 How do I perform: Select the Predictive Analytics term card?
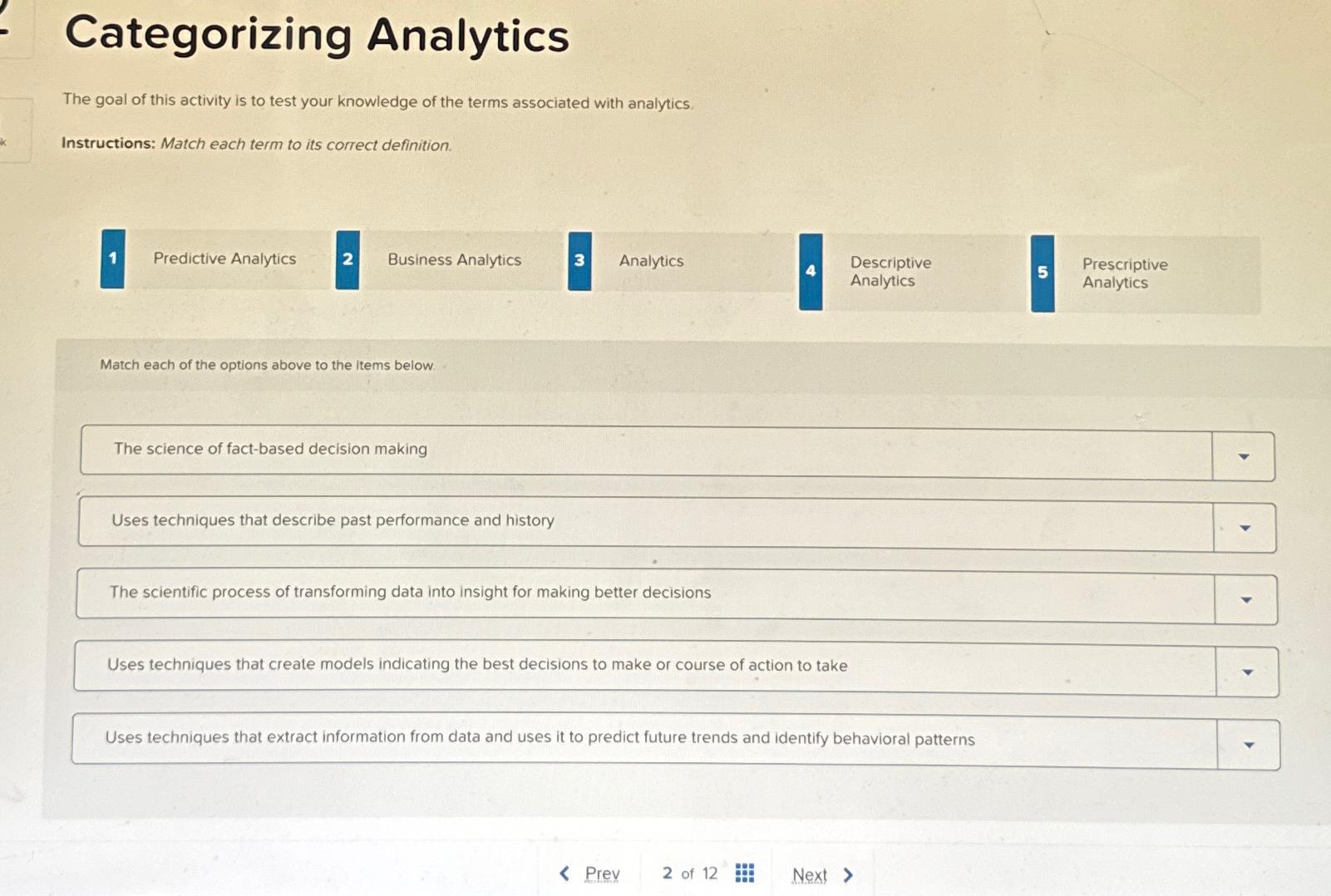(224, 258)
